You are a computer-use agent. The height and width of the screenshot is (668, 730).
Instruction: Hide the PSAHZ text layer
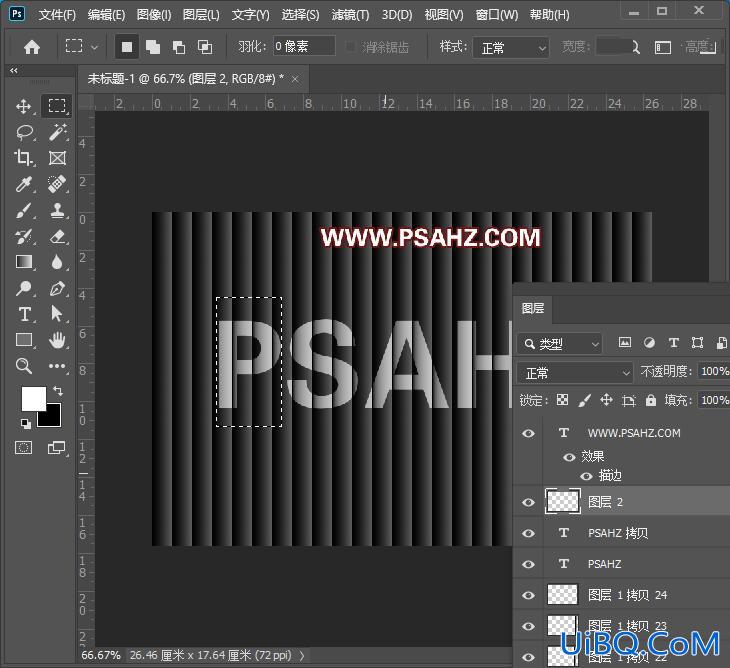coord(528,564)
